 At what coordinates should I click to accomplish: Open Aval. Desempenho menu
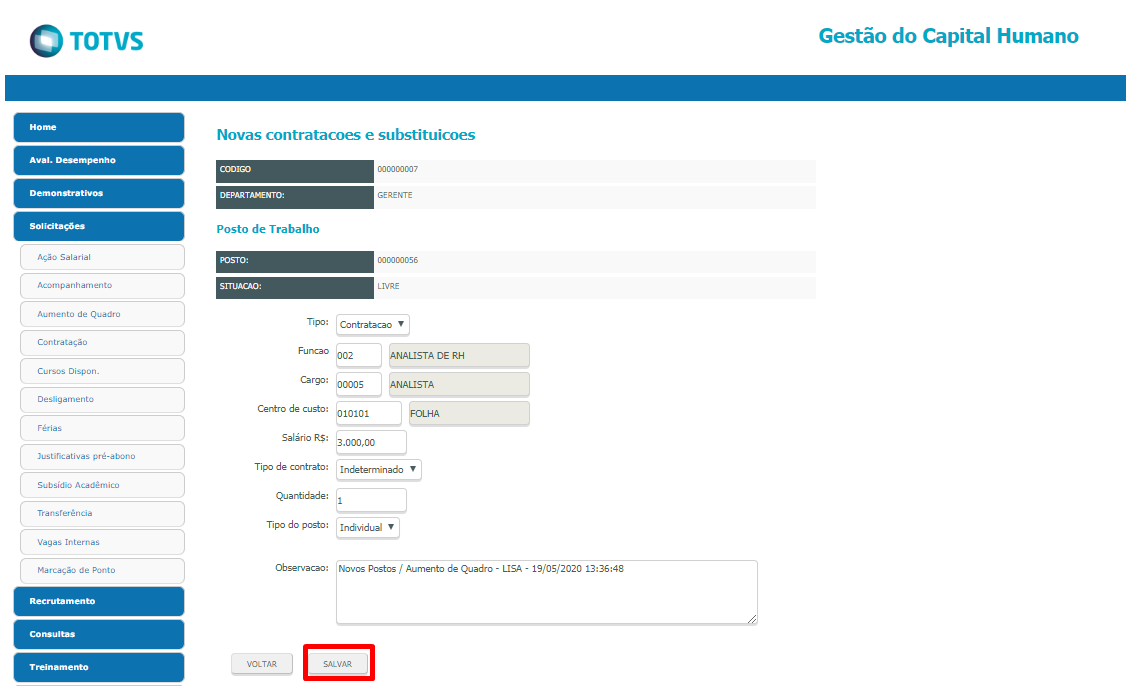(x=99, y=160)
